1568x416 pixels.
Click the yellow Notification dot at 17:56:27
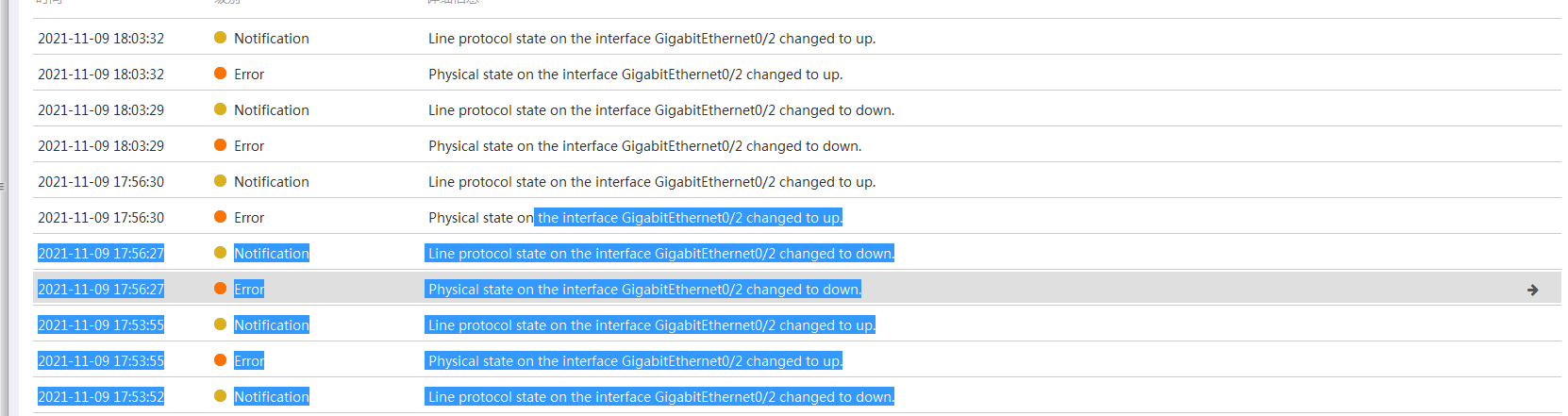pyautogui.click(x=220, y=253)
